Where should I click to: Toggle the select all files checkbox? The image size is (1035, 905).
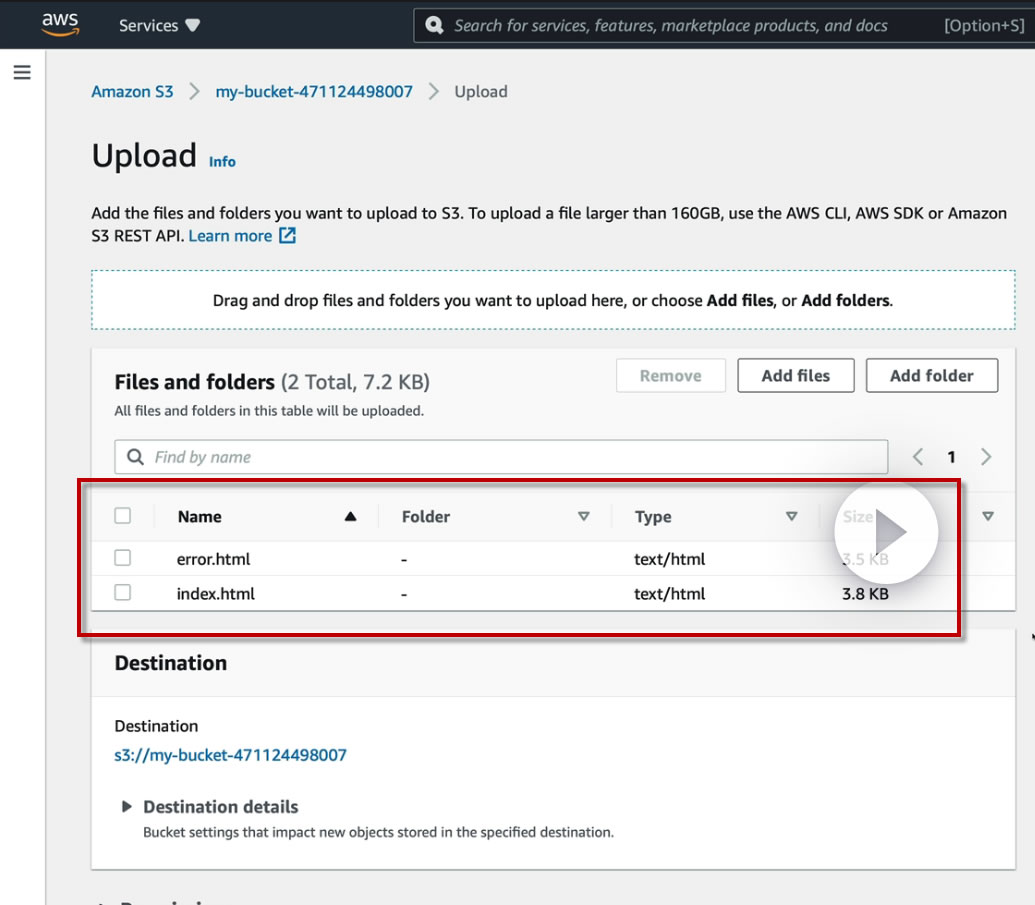tap(123, 516)
